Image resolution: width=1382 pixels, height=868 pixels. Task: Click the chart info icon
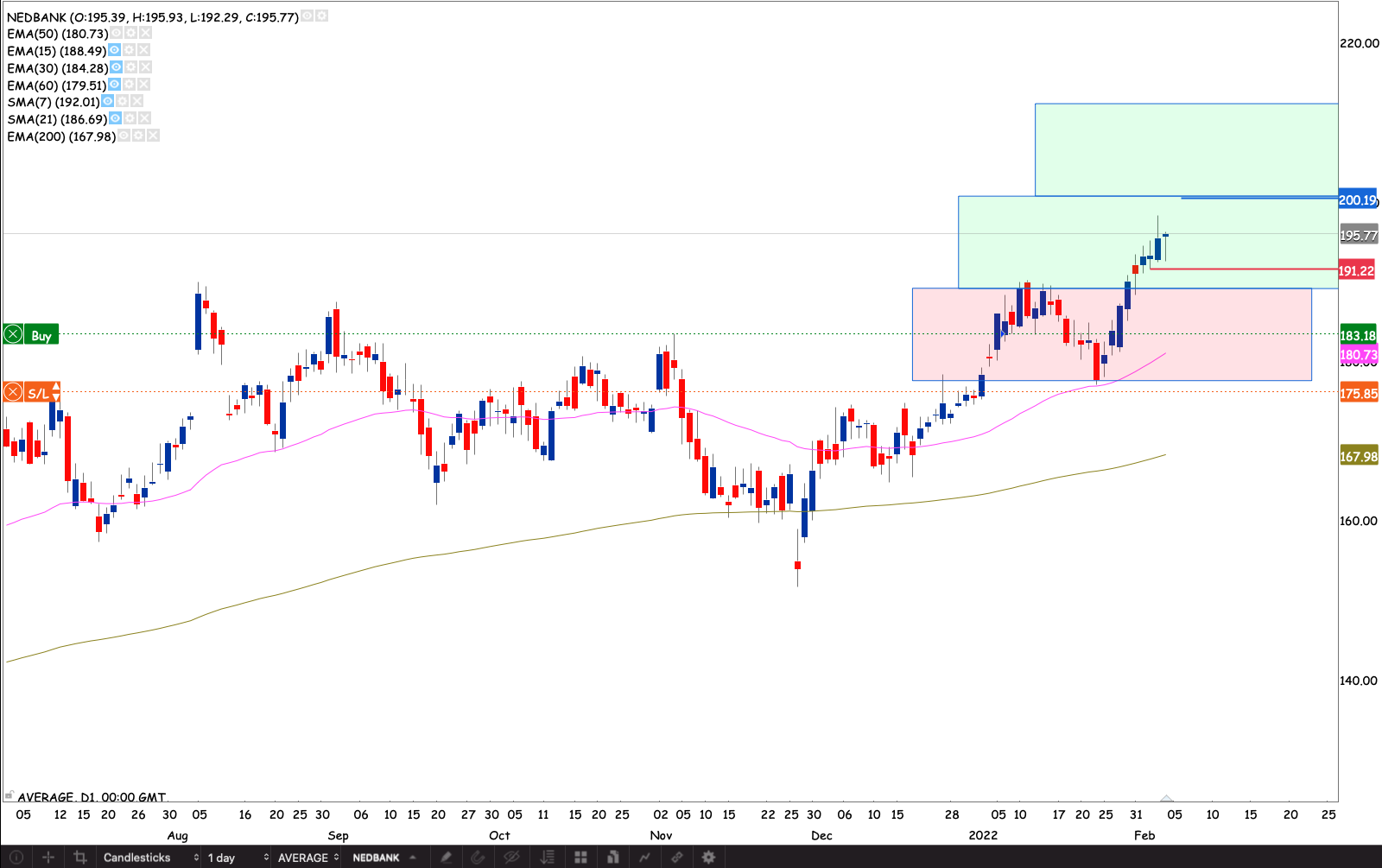point(16,857)
